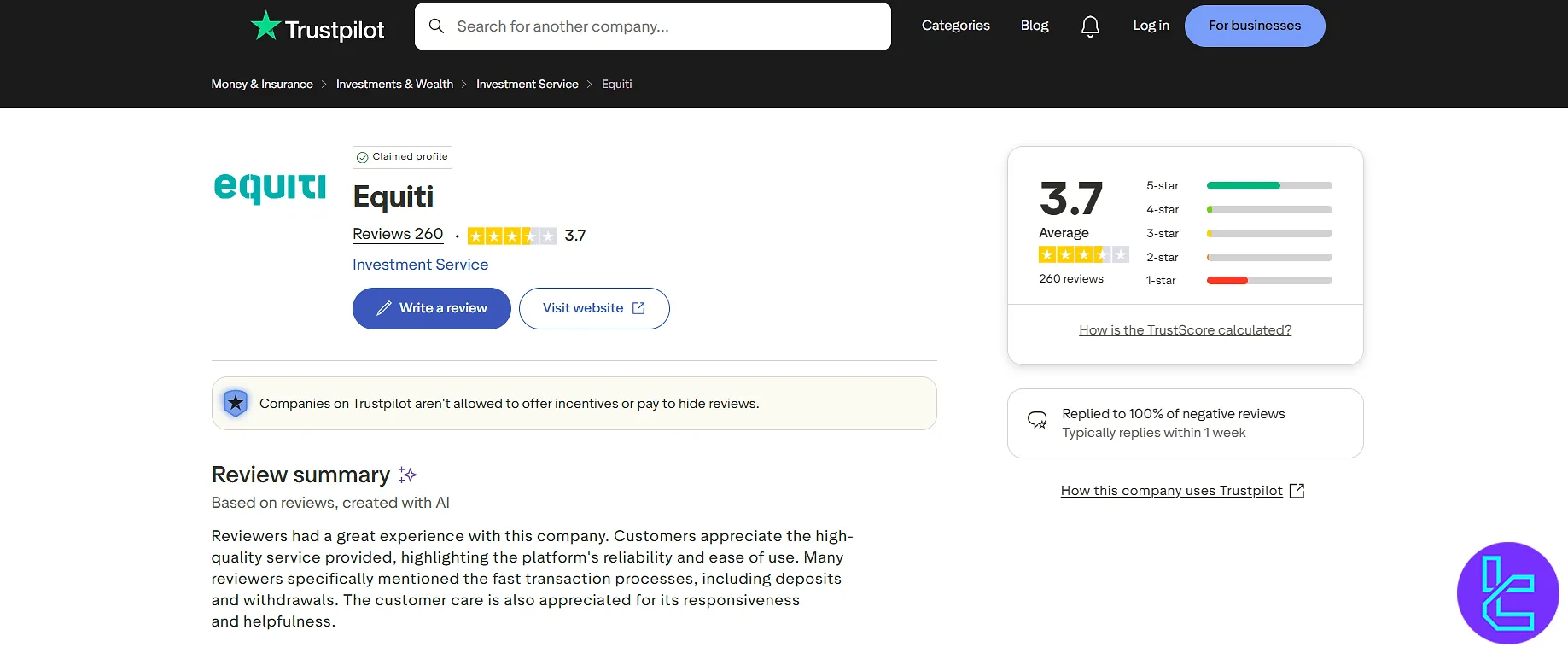Select the Categories menu
Image resolution: width=1568 pixels, height=653 pixels.
[x=955, y=26]
